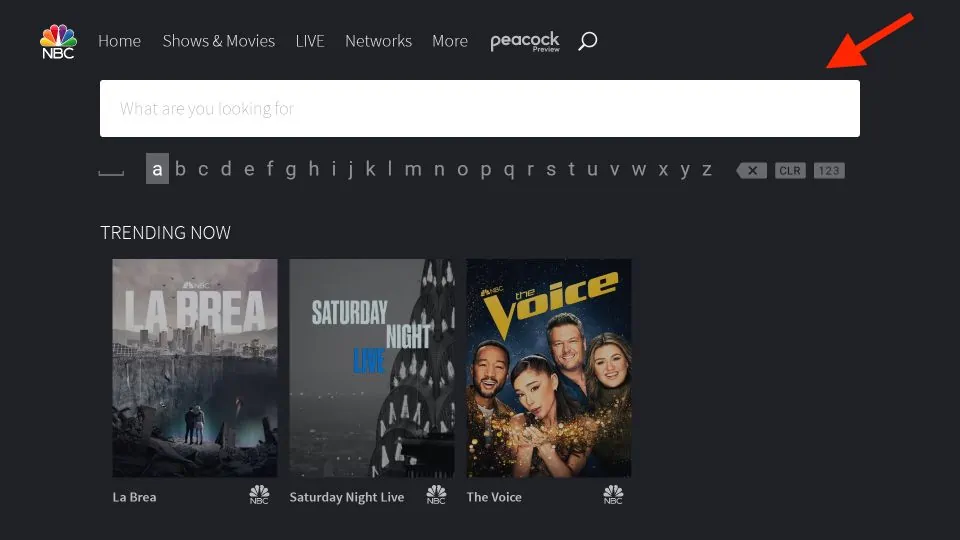Click the 'Saturday Night Live' title text
The height and width of the screenshot is (540, 960).
pyautogui.click(x=347, y=497)
